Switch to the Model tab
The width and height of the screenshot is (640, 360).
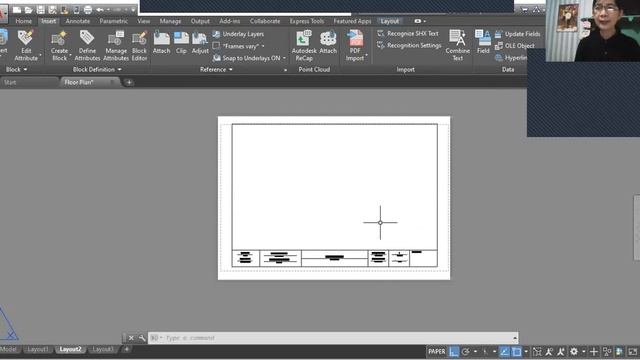(9, 349)
